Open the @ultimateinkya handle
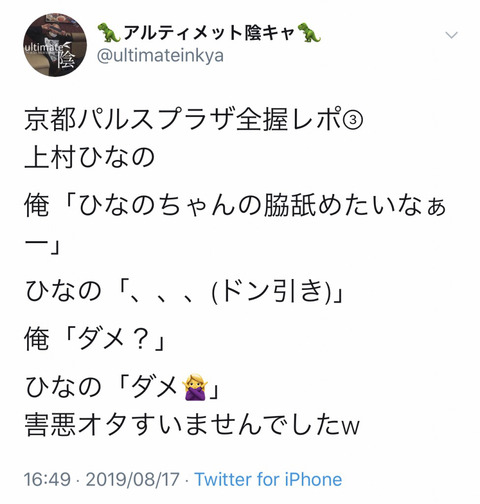This screenshot has height=504, width=480. click(160, 56)
